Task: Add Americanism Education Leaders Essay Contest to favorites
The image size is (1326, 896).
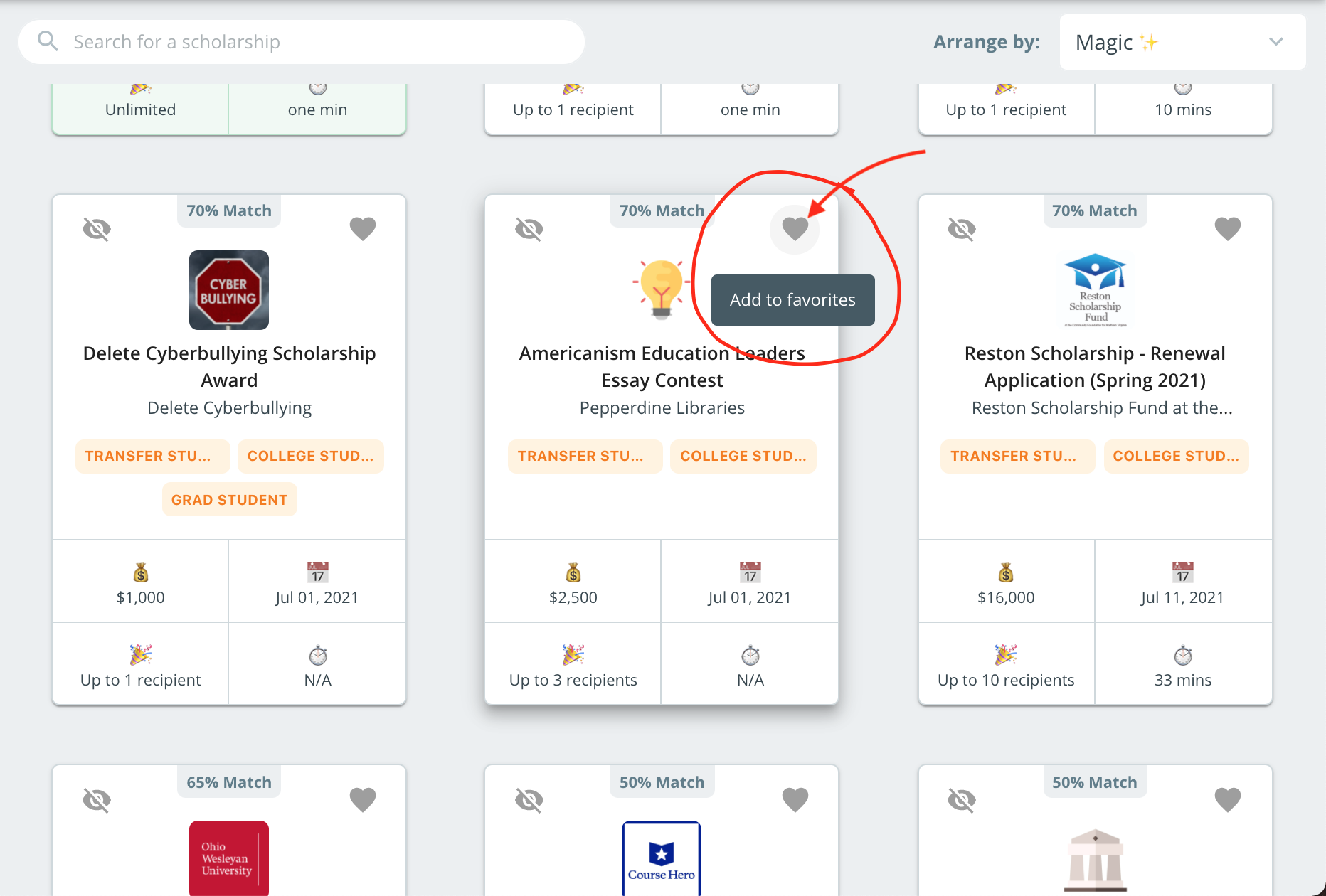Action: 795,229
